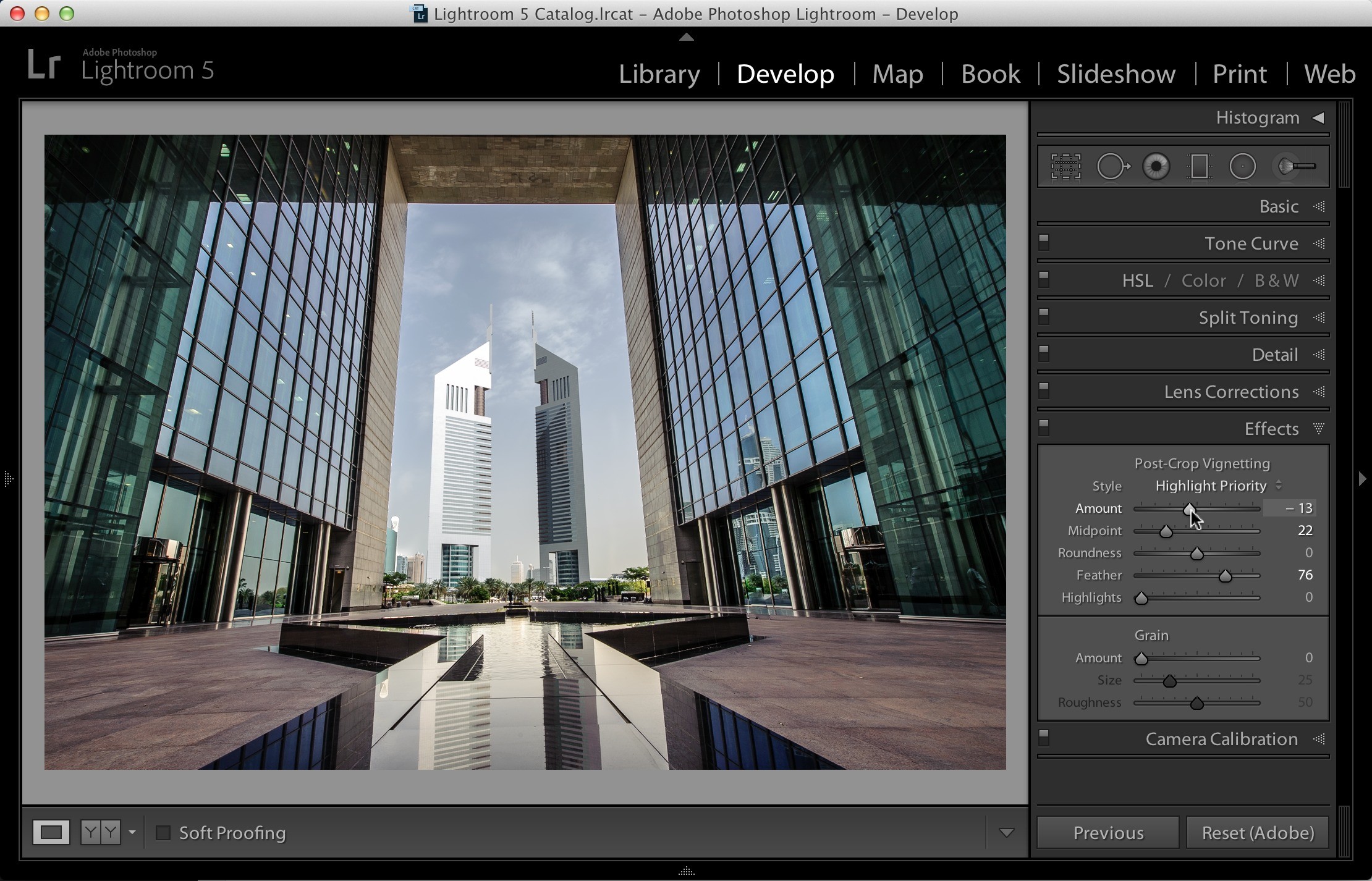Click the vignette Amount value field -13
1372x881 pixels.
click(x=1289, y=508)
